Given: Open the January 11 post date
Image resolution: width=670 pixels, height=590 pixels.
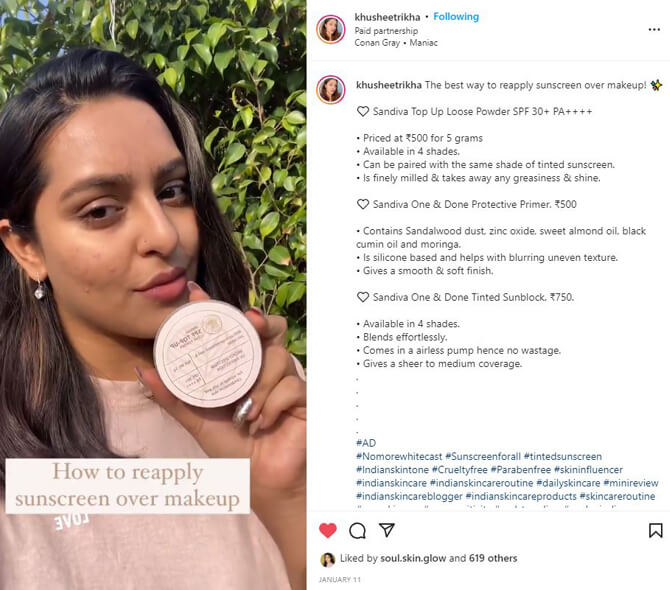Looking at the screenshot, I should 339,580.
